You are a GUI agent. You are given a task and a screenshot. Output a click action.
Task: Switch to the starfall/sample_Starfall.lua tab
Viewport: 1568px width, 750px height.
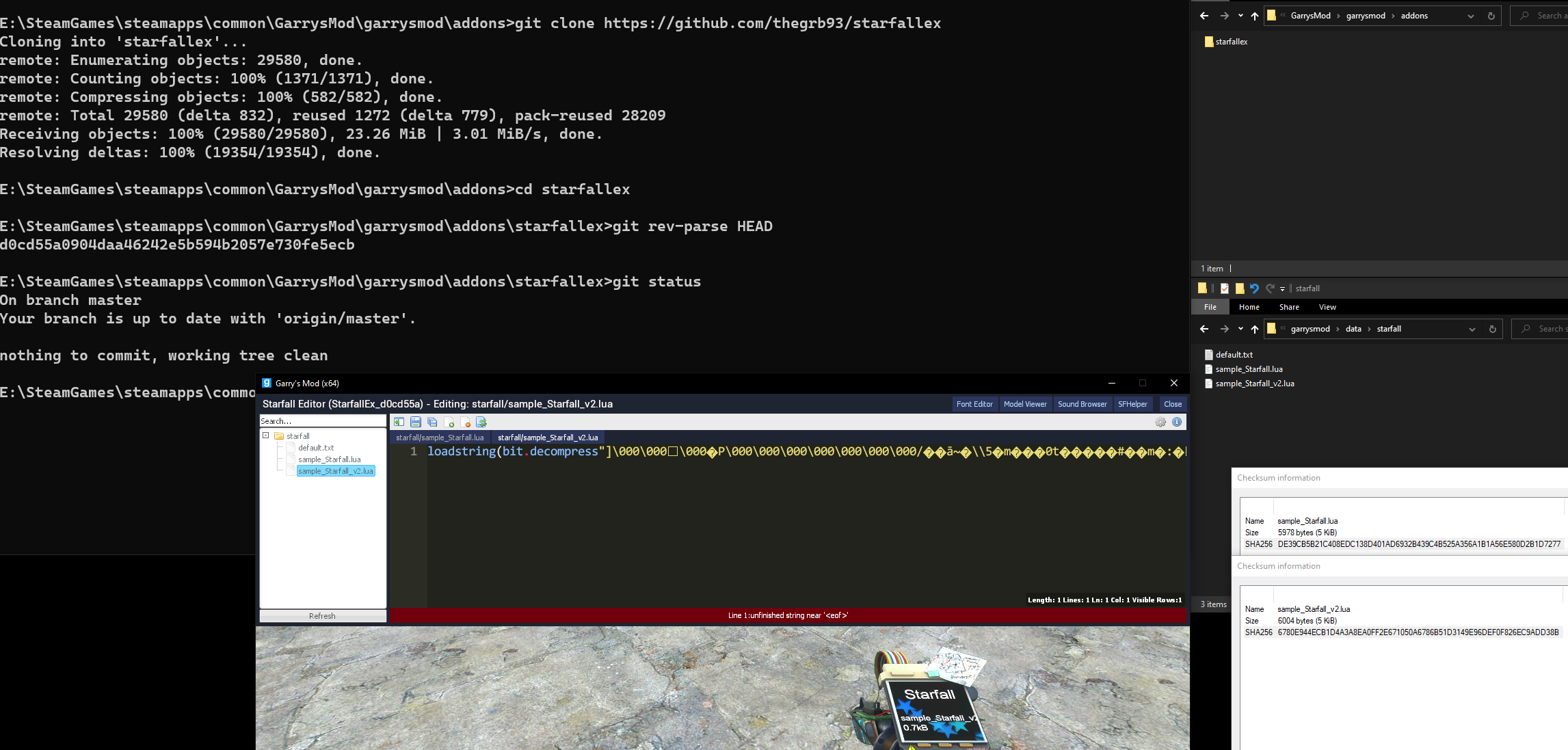point(440,437)
